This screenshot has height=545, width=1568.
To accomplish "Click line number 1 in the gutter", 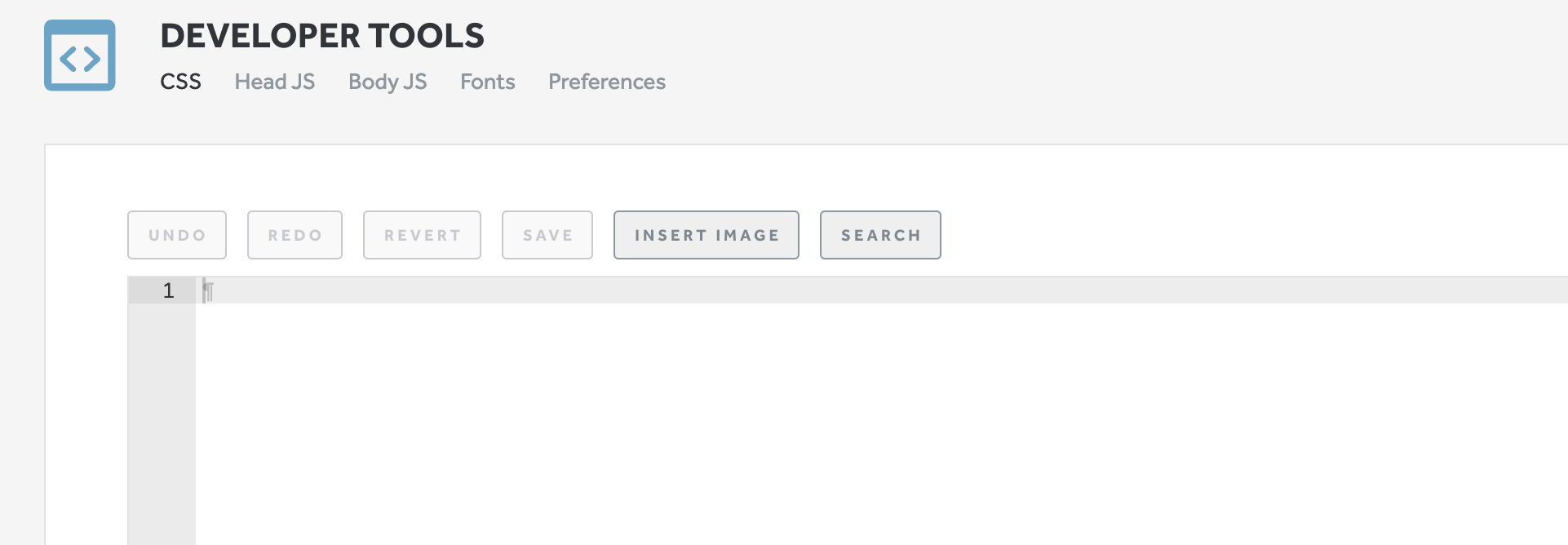I will (x=168, y=290).
